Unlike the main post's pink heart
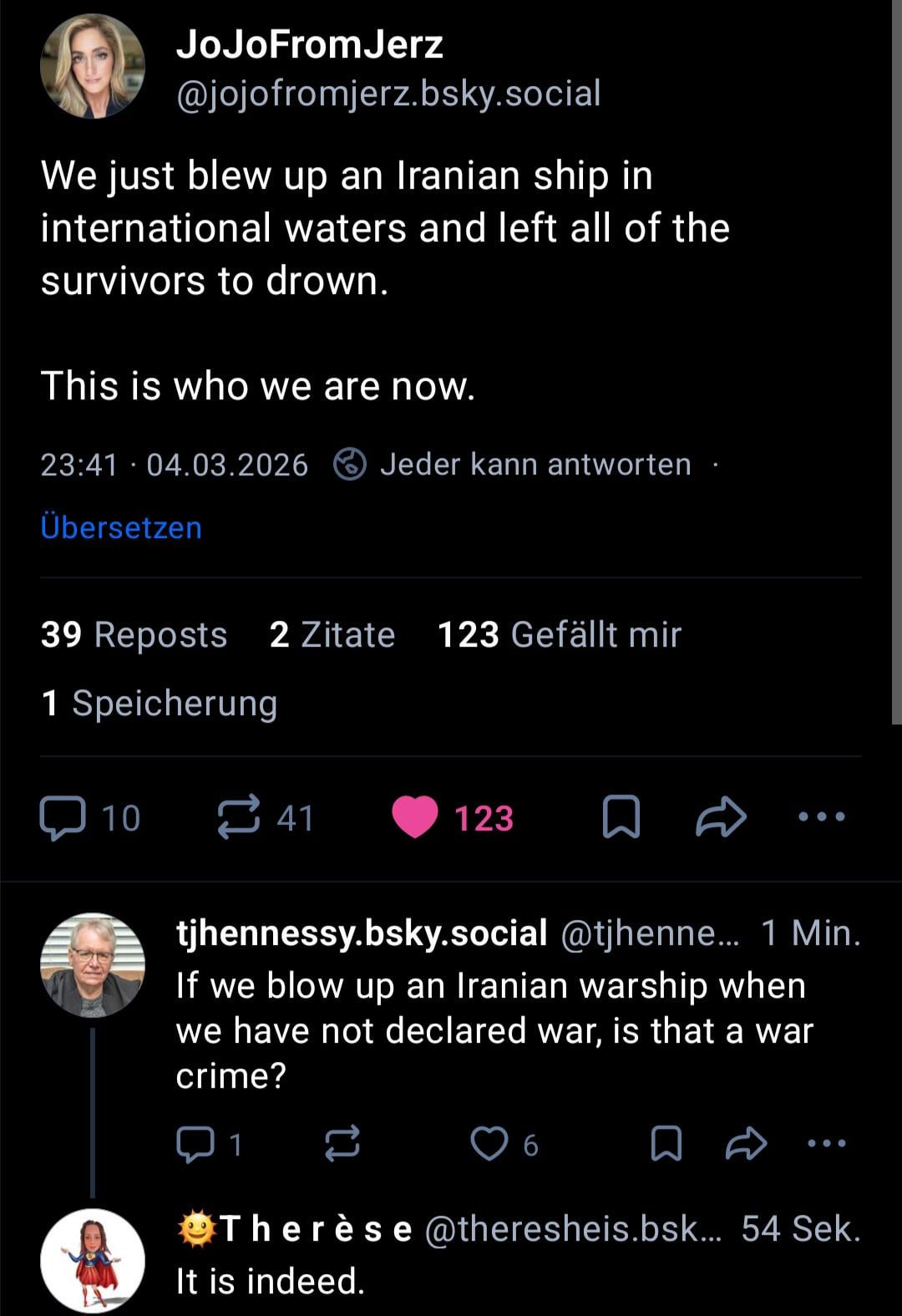This screenshot has width=902, height=1316. pyautogui.click(x=415, y=817)
